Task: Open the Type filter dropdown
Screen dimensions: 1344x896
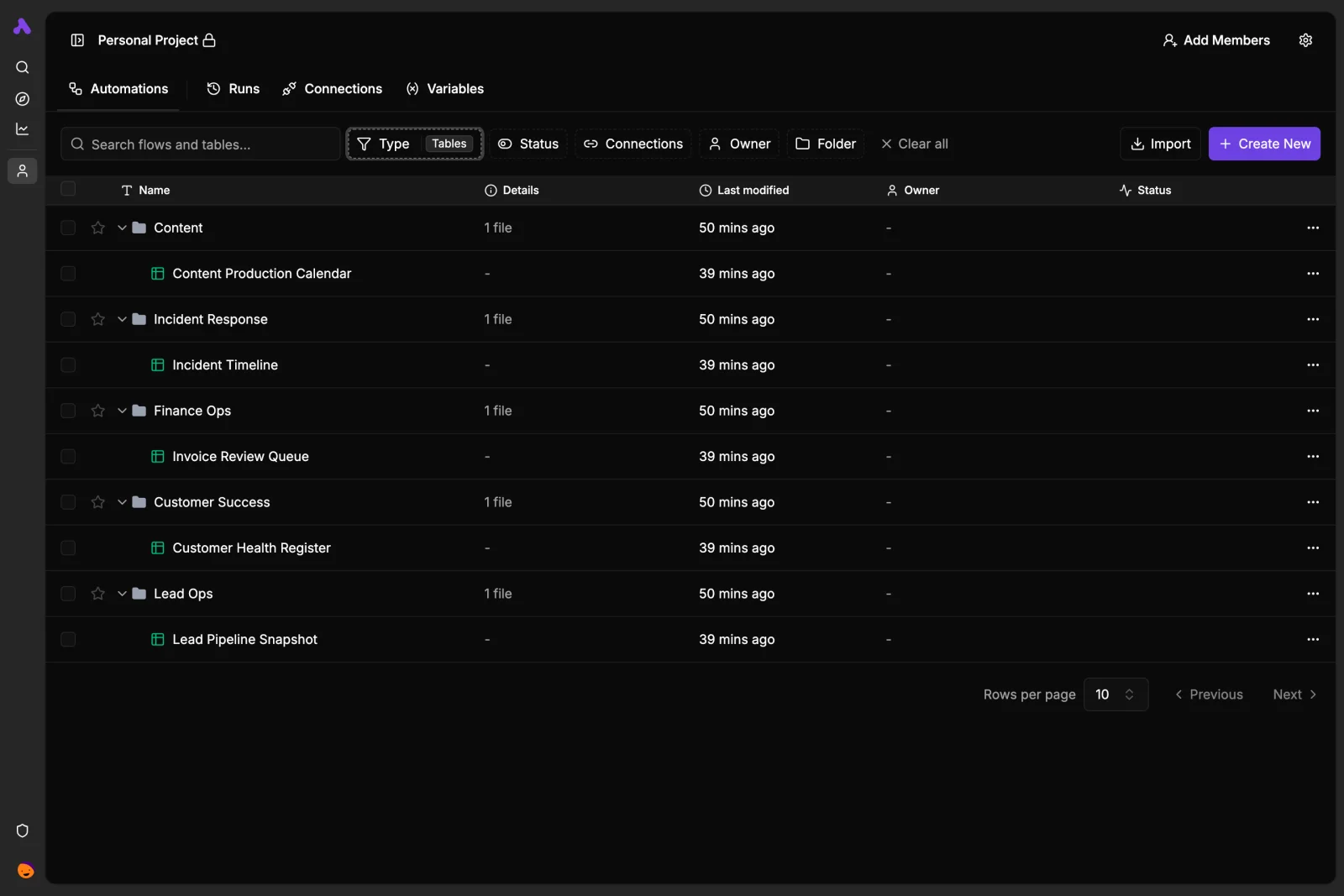Action: [415, 144]
